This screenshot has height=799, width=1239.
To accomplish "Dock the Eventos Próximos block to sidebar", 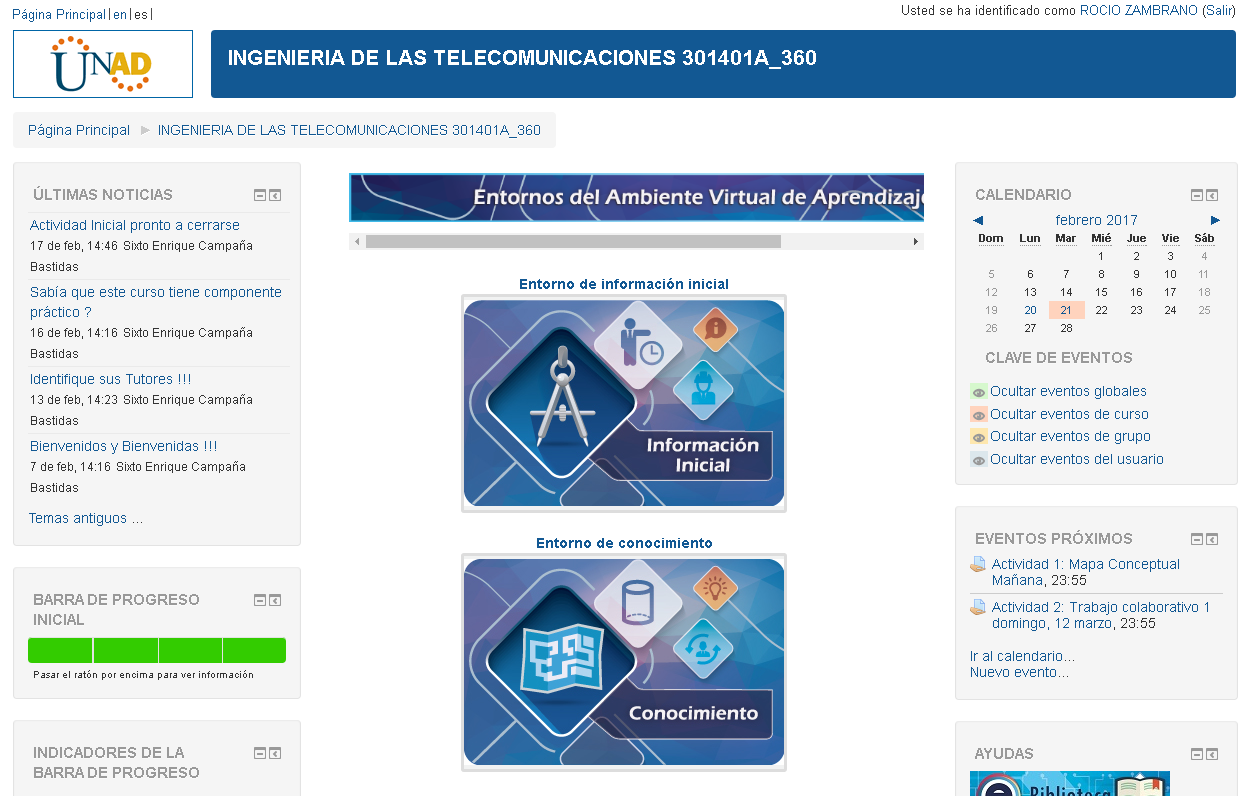I will (x=1212, y=539).
